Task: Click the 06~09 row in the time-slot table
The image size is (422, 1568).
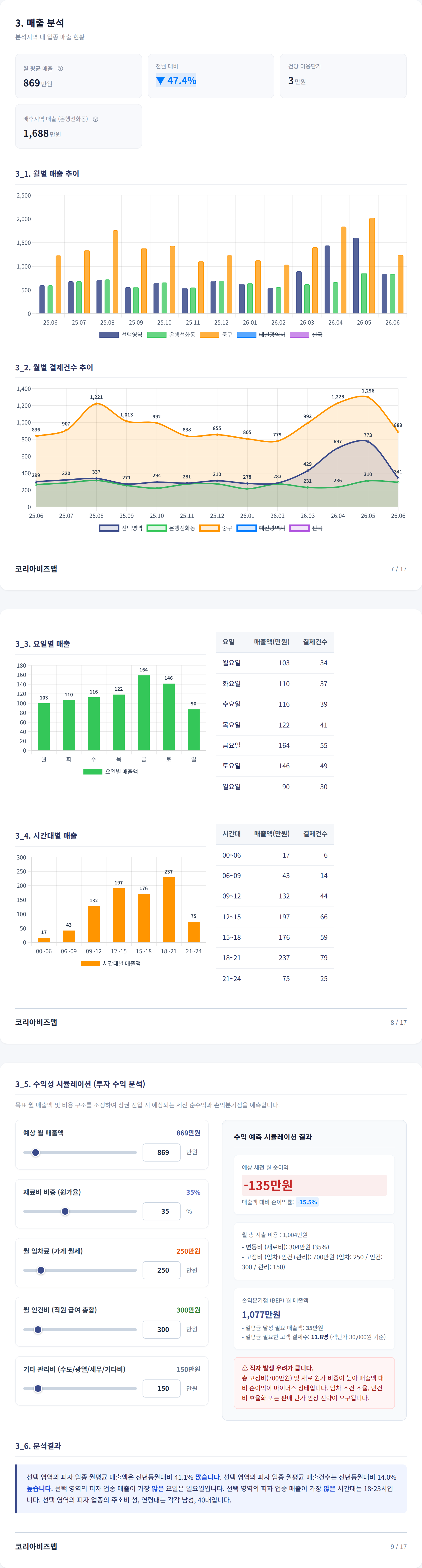Action: click(275, 875)
